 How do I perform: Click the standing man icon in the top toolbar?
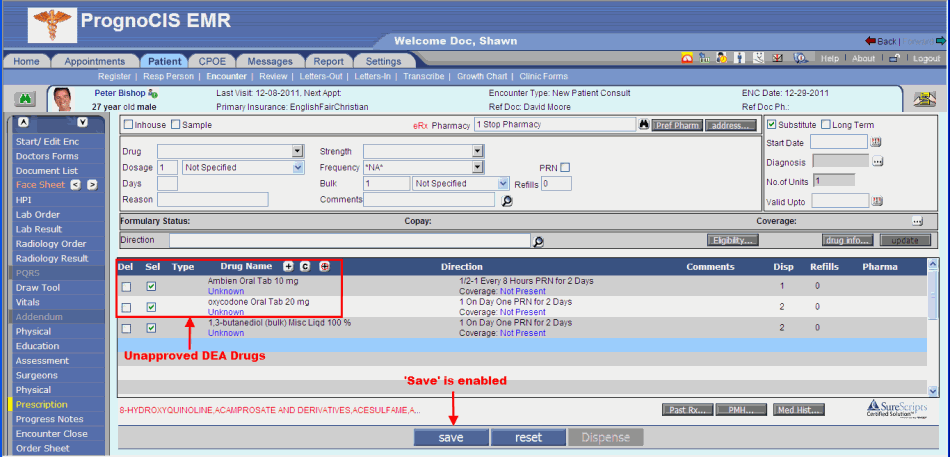(740, 58)
